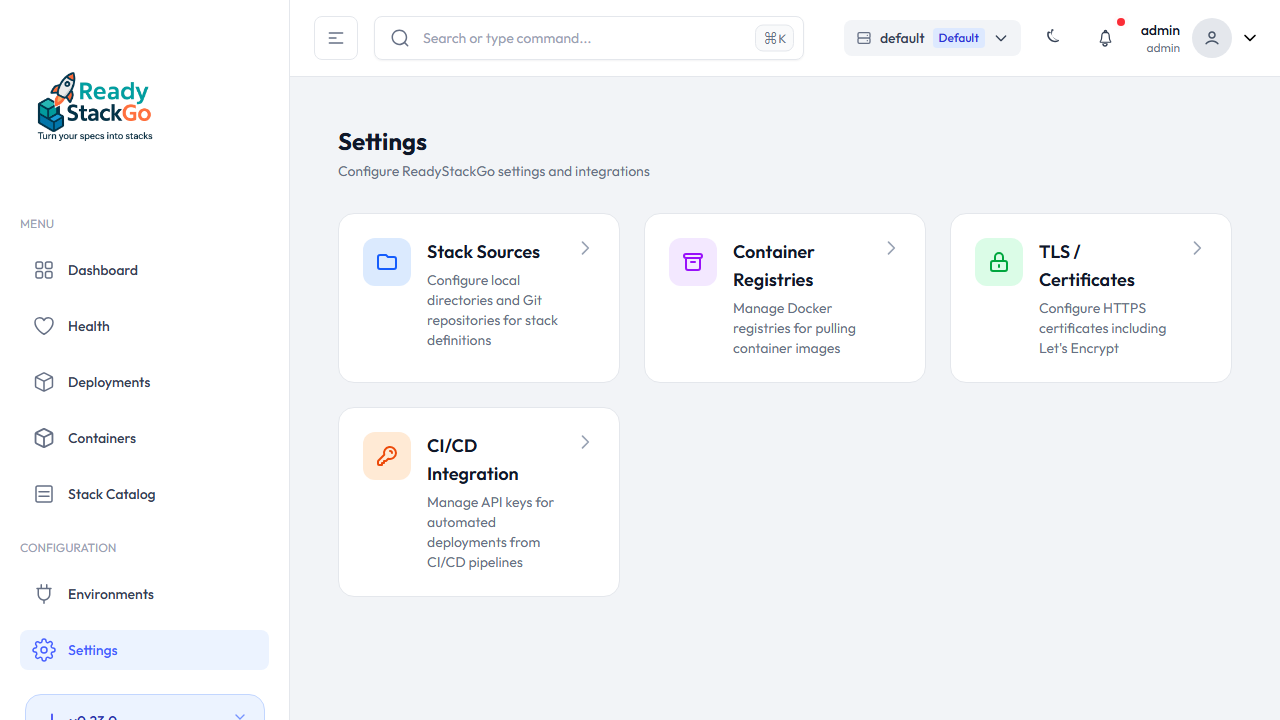The height and width of the screenshot is (720, 1280).
Task: Click the Stack Sources folder icon
Action: coord(387,261)
